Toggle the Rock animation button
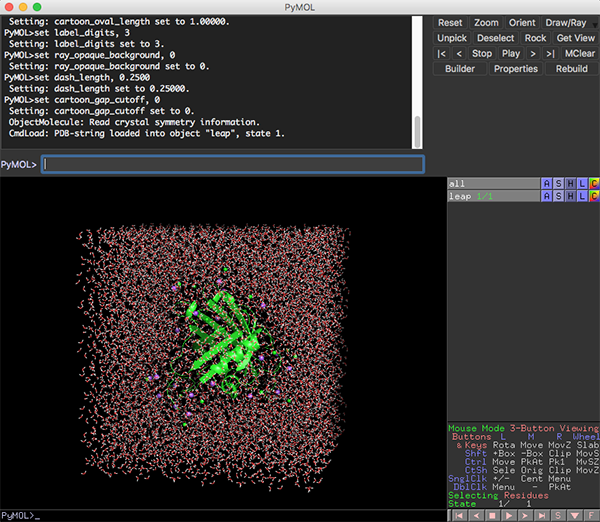This screenshot has width=600, height=522. point(535,38)
